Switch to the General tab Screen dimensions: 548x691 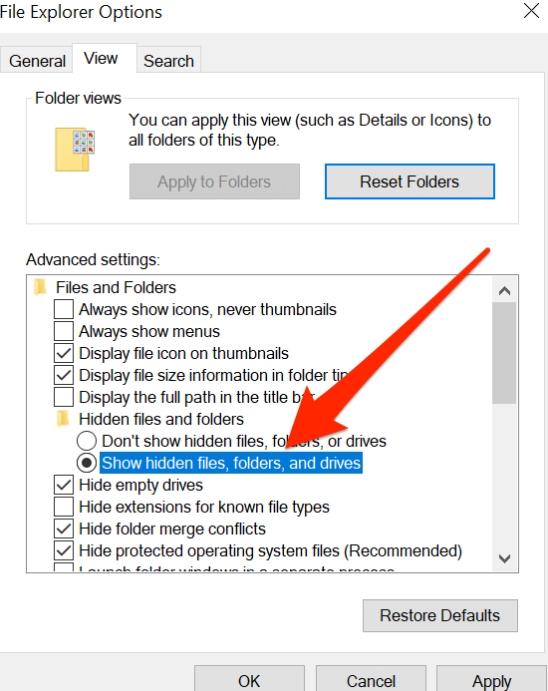pyautogui.click(x=37, y=61)
